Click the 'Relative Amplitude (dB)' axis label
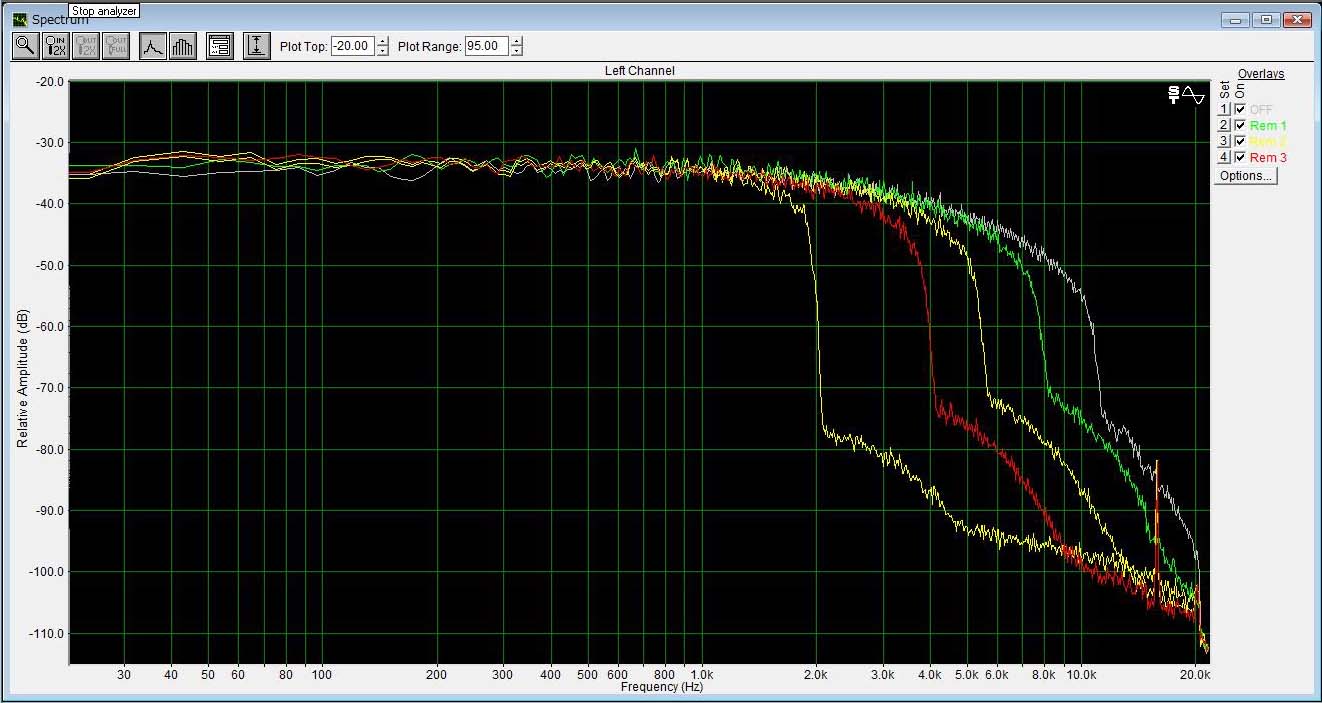The image size is (1322, 703). (22, 376)
